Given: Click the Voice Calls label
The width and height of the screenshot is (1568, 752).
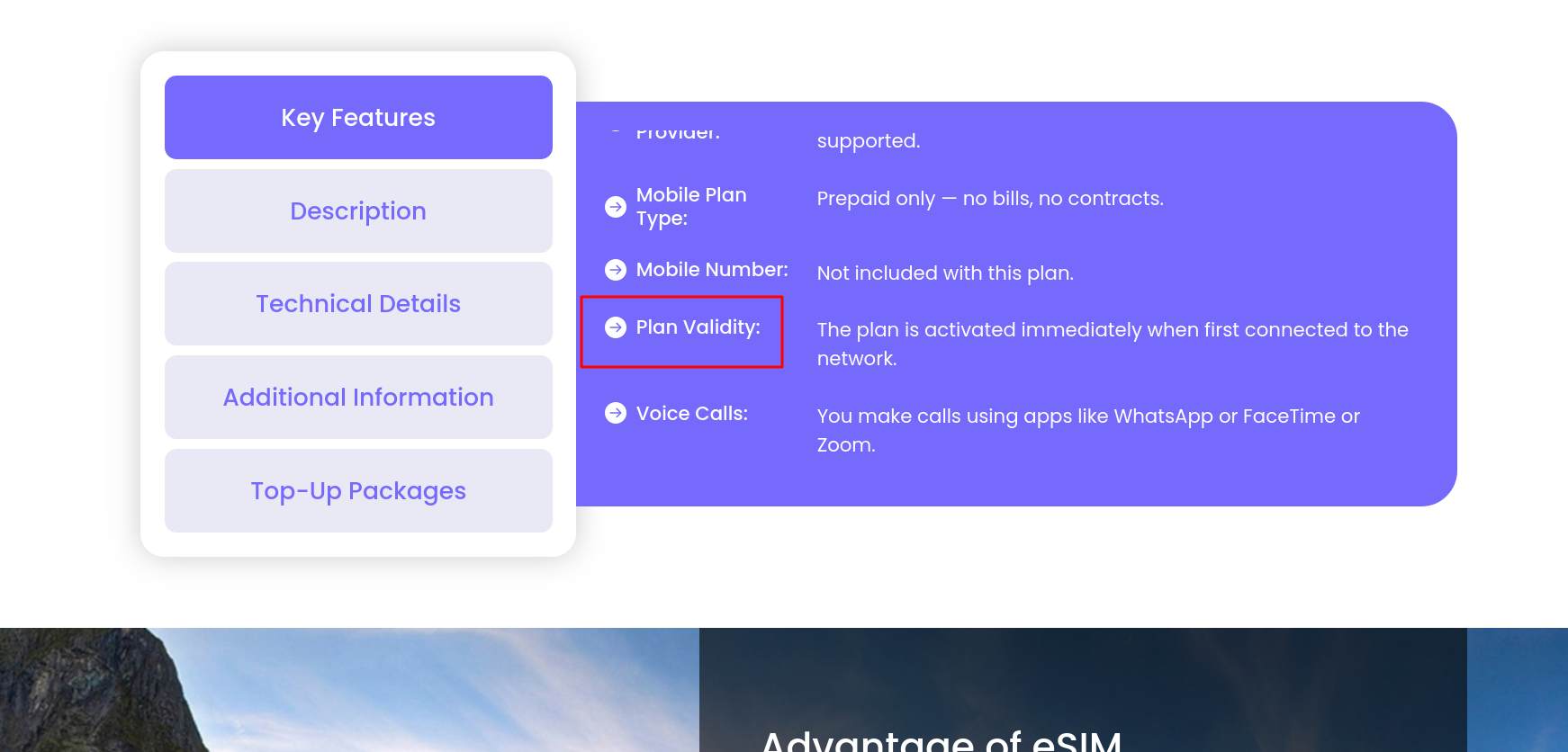Looking at the screenshot, I should (692, 414).
